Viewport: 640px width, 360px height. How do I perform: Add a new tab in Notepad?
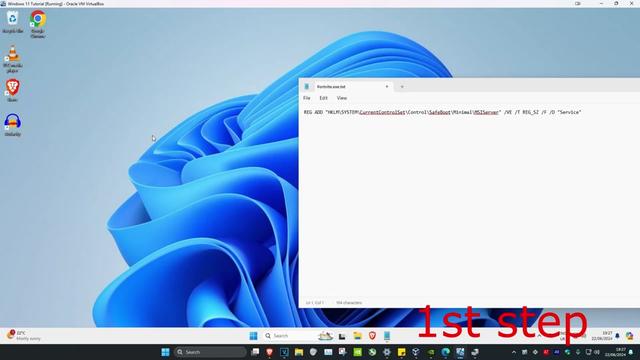(x=402, y=87)
